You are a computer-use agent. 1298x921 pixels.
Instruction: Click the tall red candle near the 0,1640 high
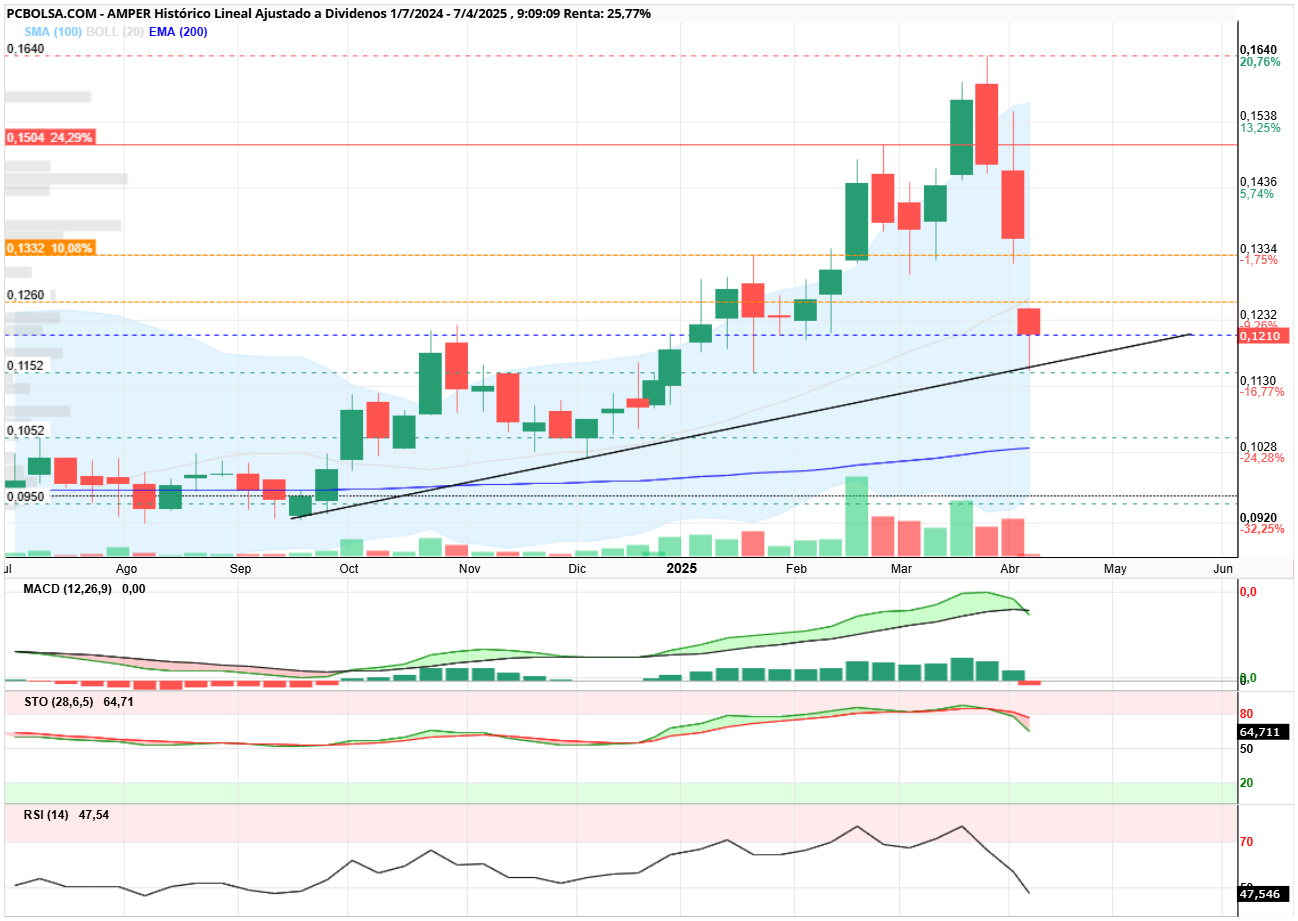tap(987, 124)
